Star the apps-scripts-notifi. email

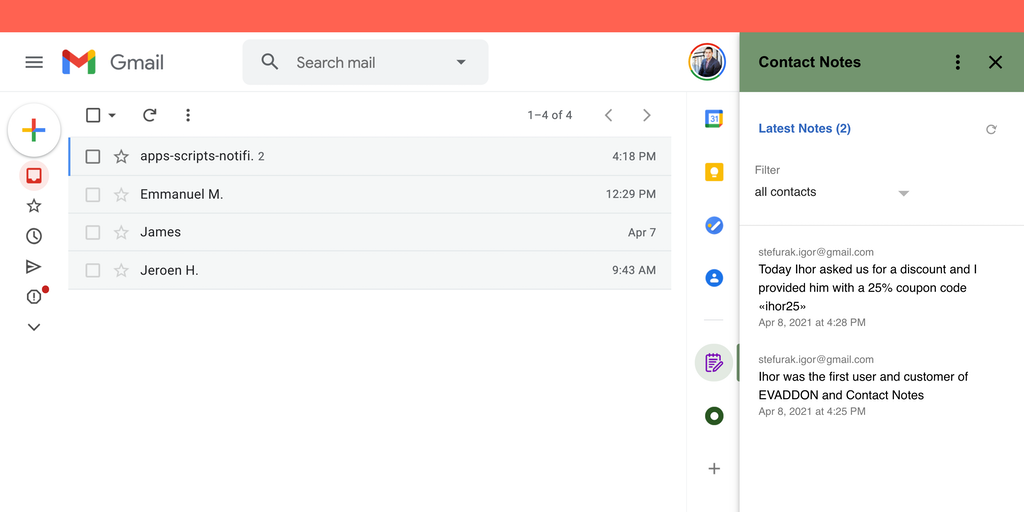pos(121,156)
